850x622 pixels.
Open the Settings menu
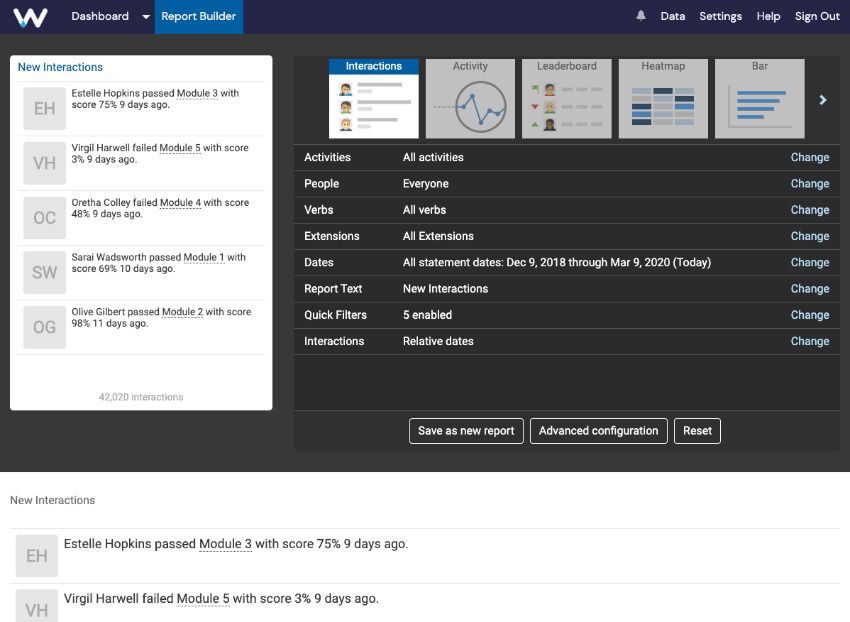pyautogui.click(x=720, y=16)
